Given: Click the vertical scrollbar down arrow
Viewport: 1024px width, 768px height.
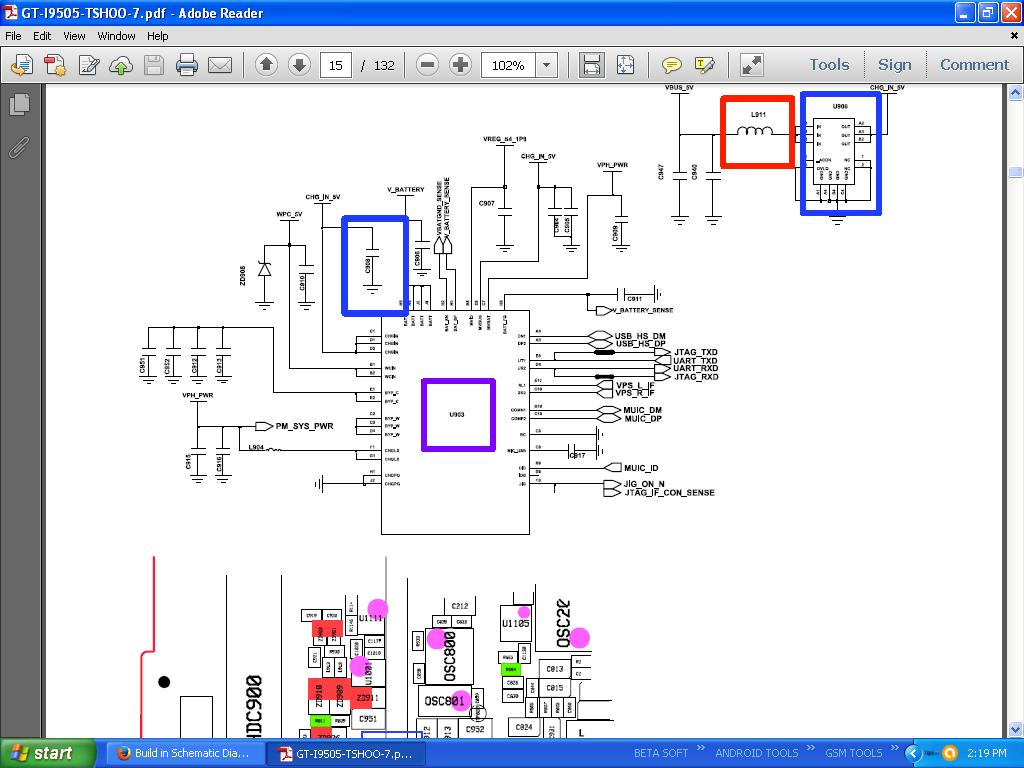Looking at the screenshot, I should tap(1016, 729).
